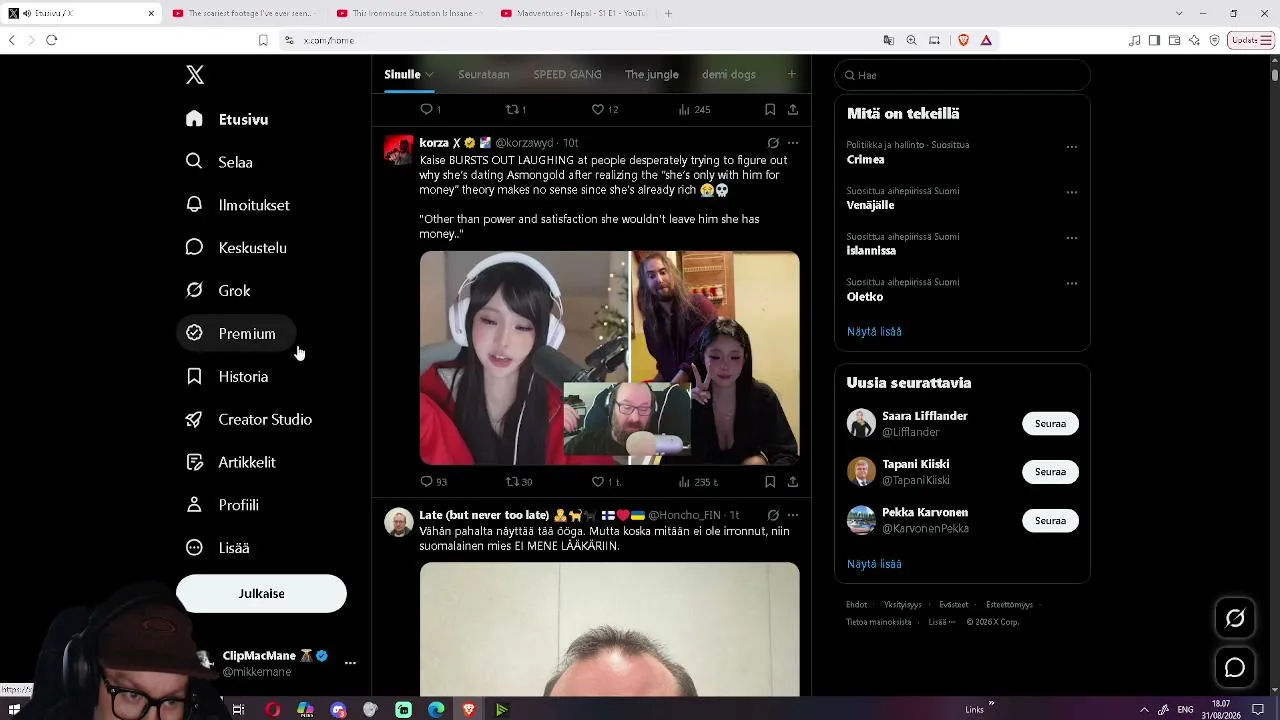1280x720 pixels.
Task: Open the Windows Start menu
Action: 14,710
